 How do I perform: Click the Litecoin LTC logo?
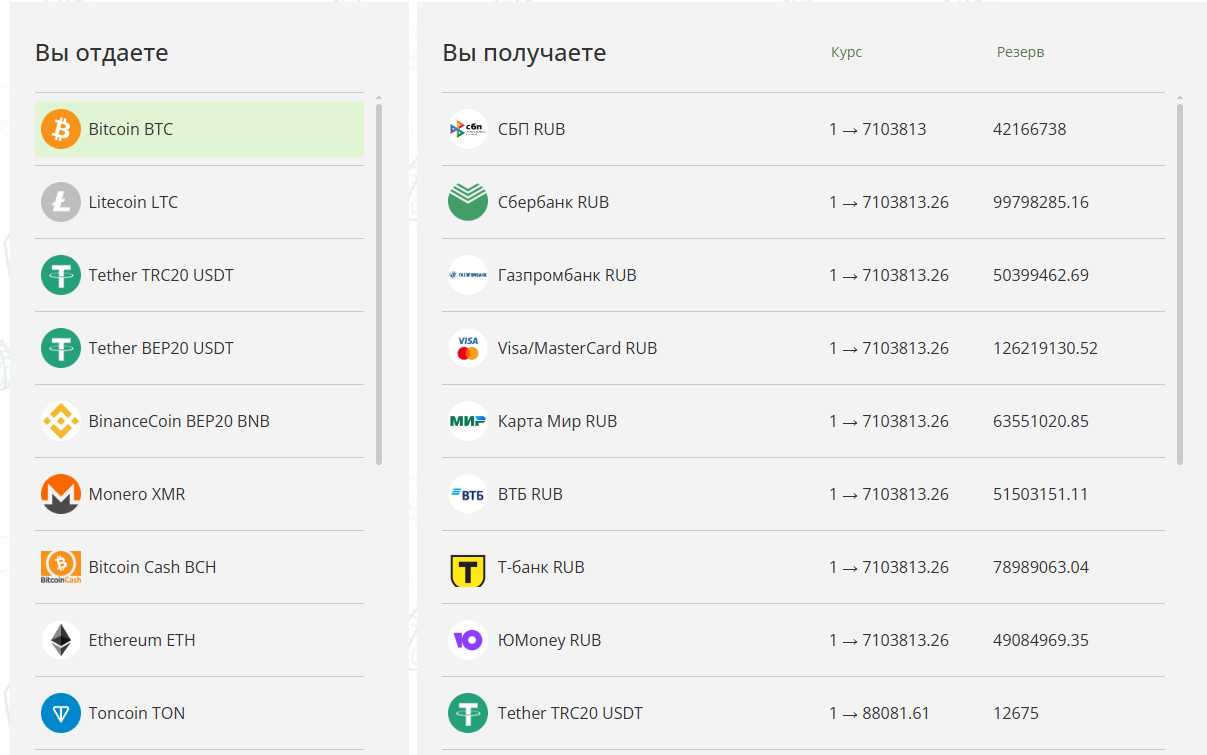point(60,201)
